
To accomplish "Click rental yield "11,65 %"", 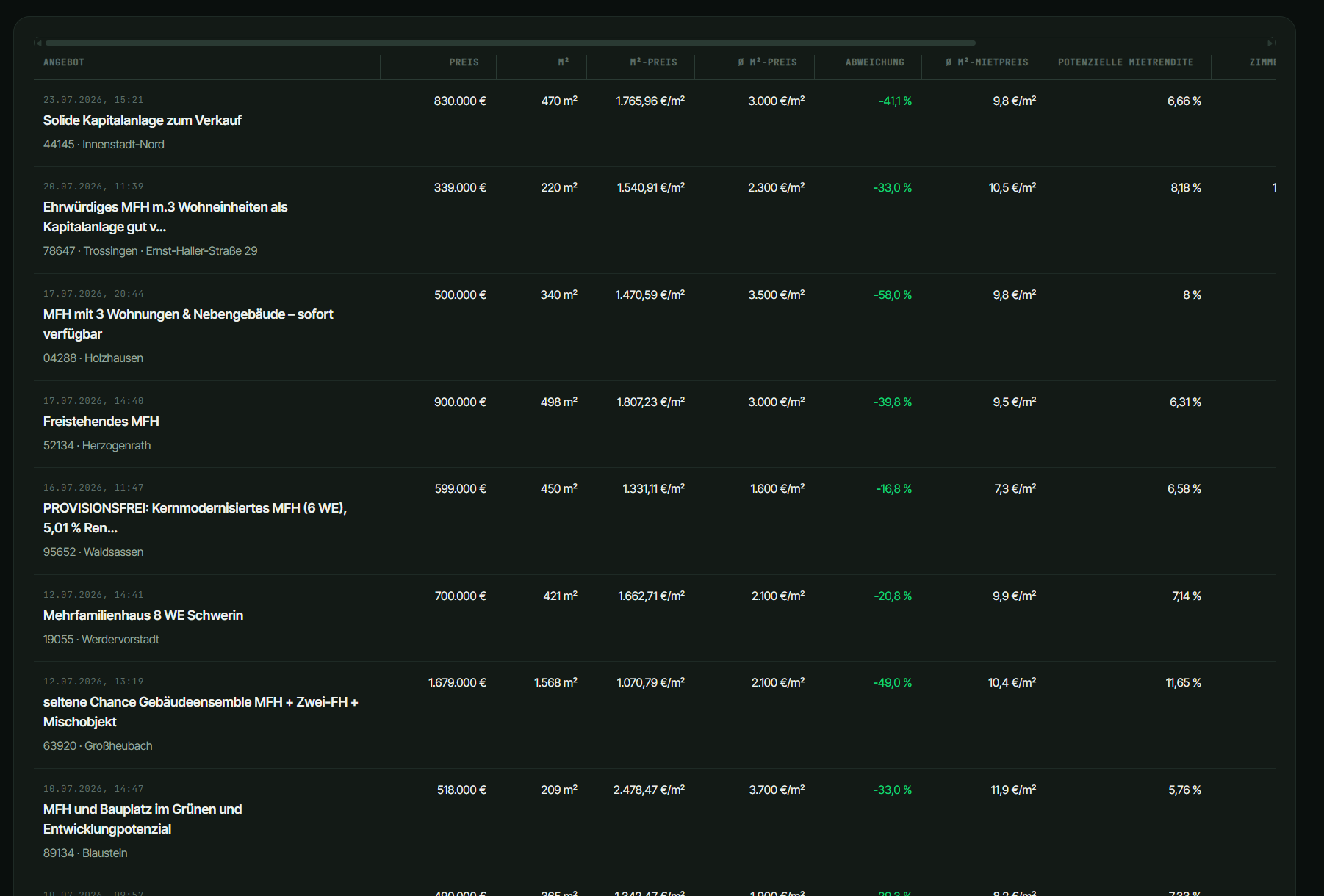I will point(1183,683).
